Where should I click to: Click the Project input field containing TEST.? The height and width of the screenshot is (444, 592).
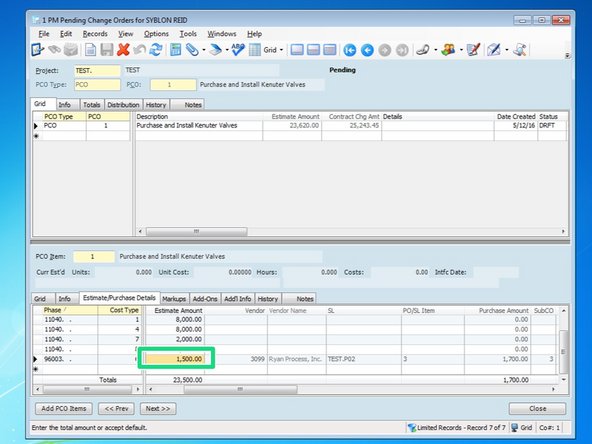click(x=97, y=71)
